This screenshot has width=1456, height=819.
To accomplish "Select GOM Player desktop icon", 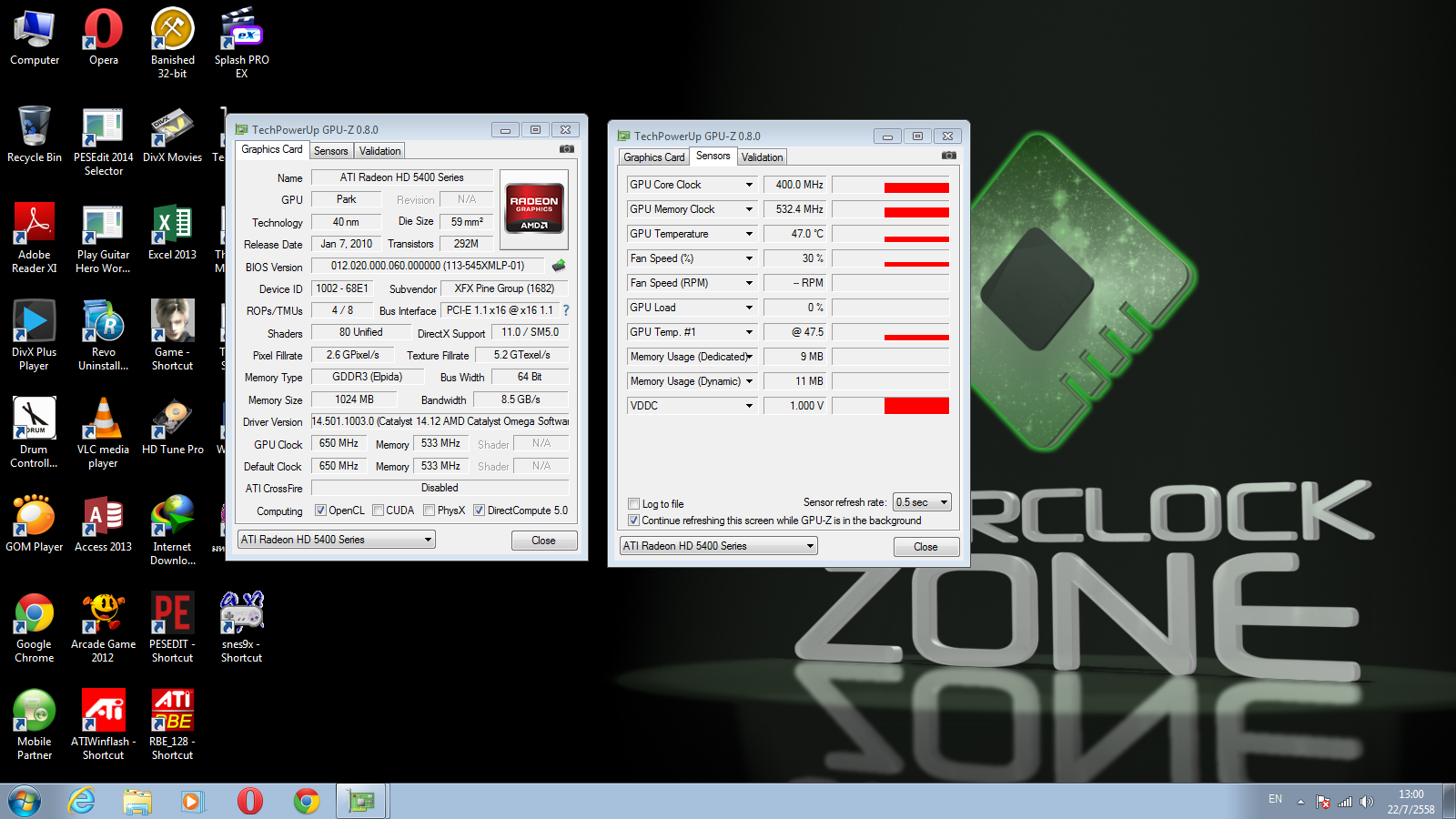I will point(35,524).
